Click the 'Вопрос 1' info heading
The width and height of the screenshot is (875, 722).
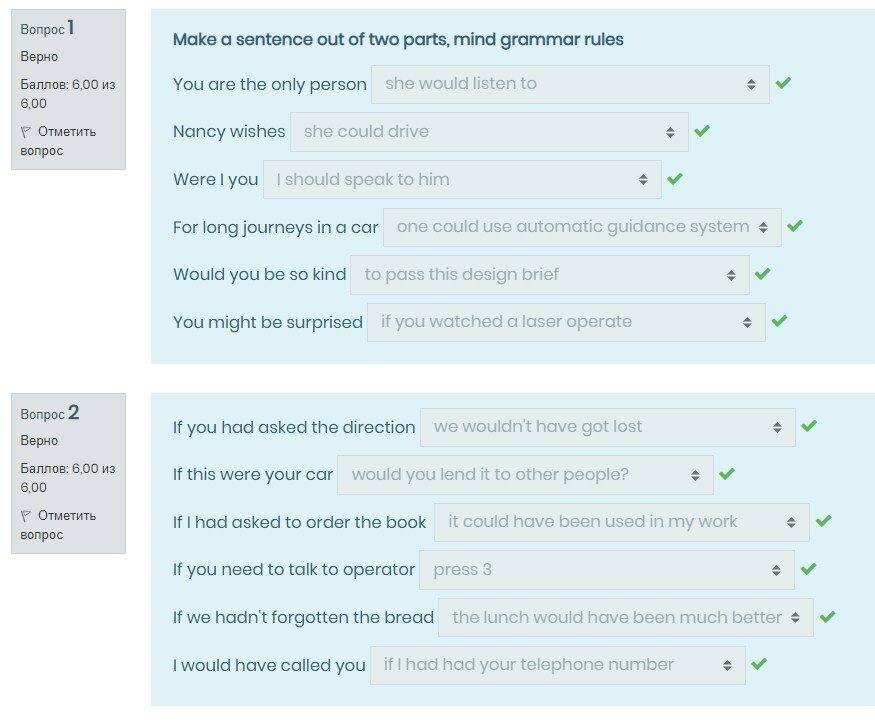(x=47, y=29)
